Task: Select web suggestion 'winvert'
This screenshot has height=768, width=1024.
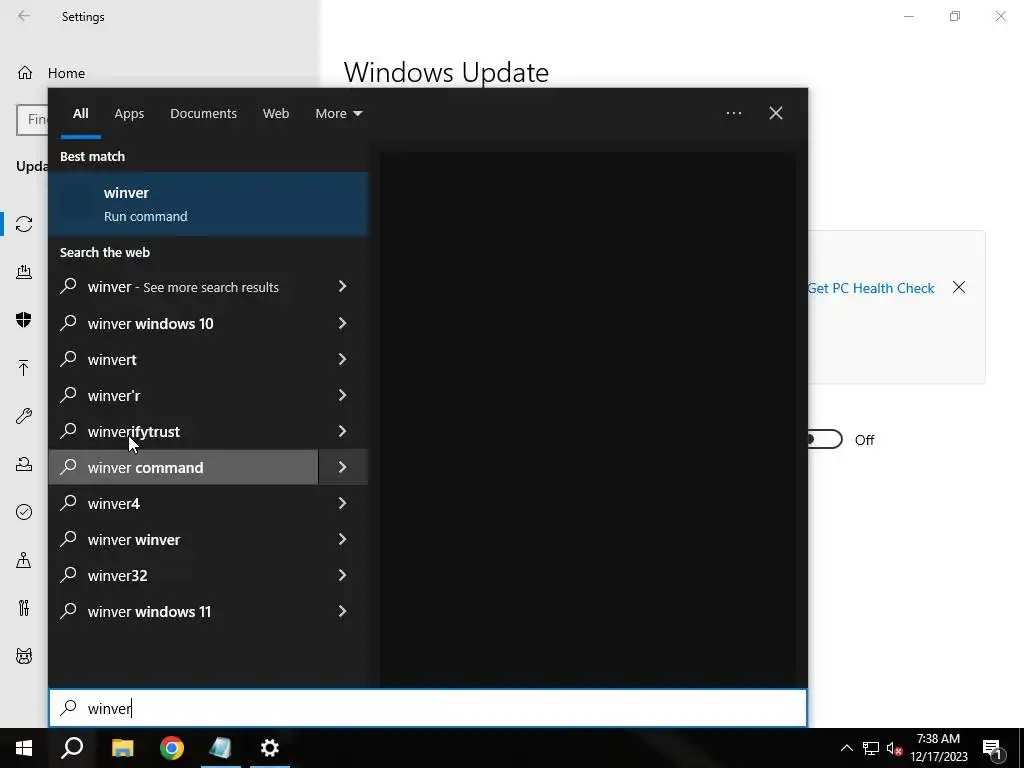Action: [184, 359]
